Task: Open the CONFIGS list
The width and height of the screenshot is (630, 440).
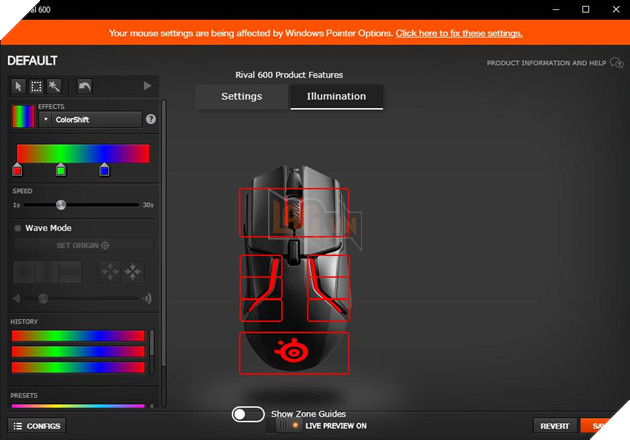Action: pyautogui.click(x=37, y=426)
